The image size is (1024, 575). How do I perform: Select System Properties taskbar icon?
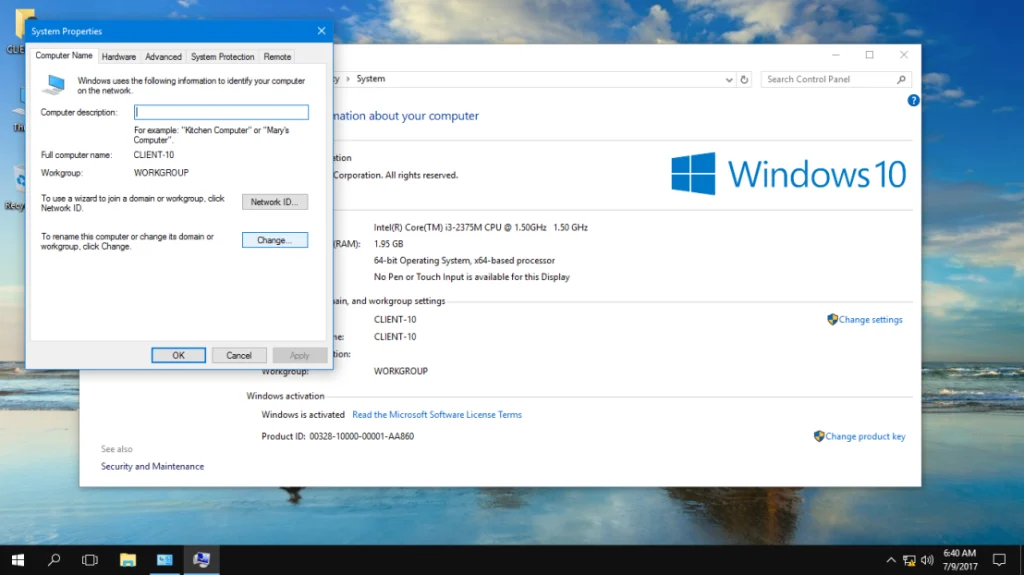click(202, 560)
